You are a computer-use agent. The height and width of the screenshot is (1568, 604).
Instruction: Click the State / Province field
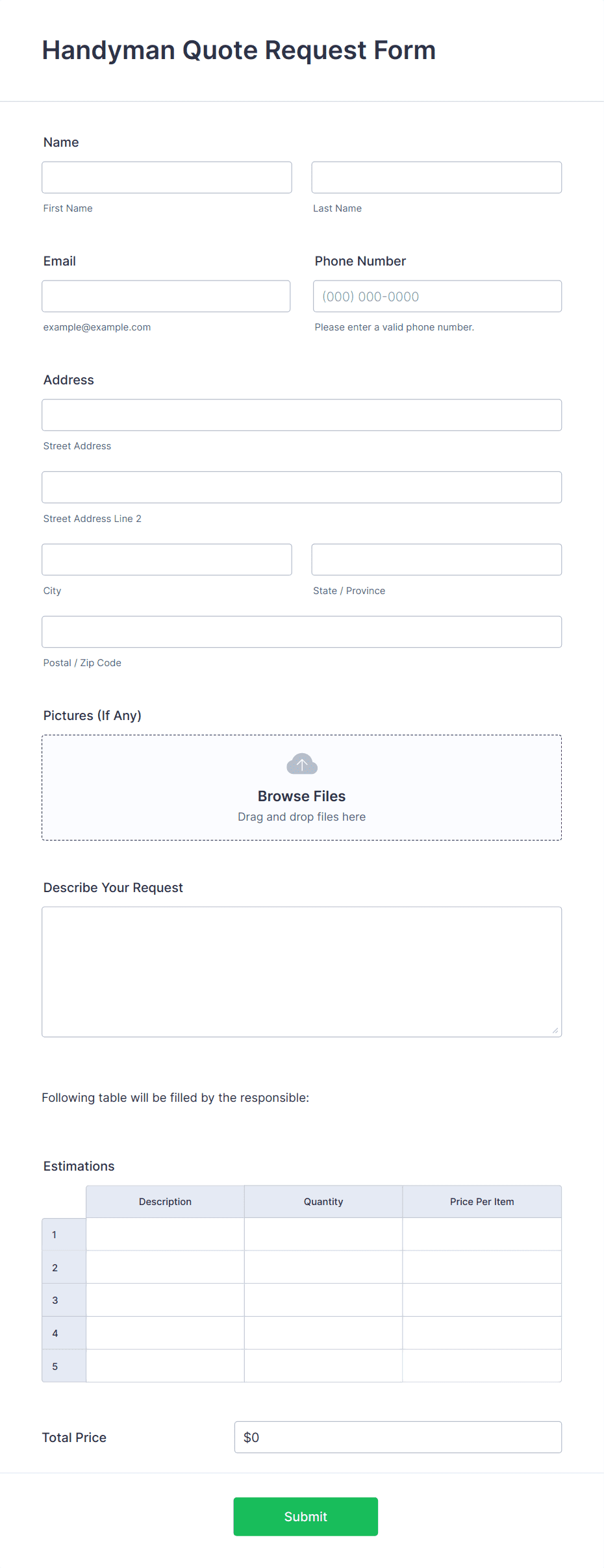(436, 560)
